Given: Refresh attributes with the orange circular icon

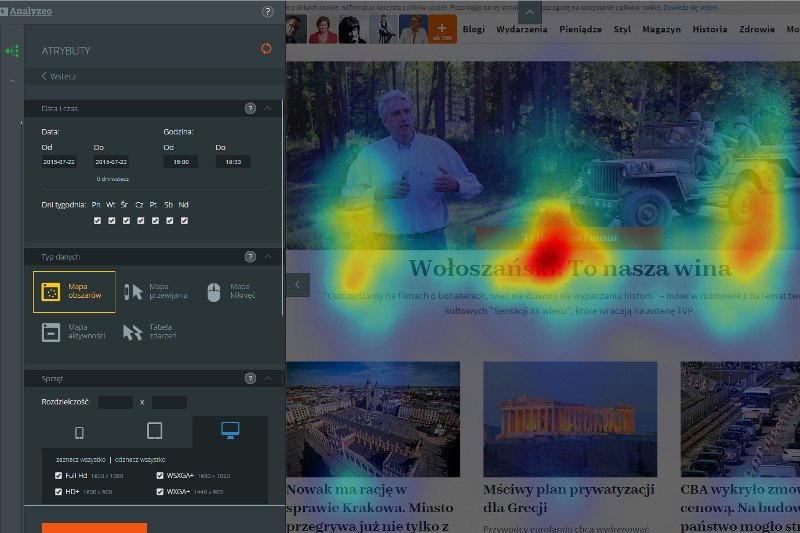Looking at the screenshot, I should [266, 49].
